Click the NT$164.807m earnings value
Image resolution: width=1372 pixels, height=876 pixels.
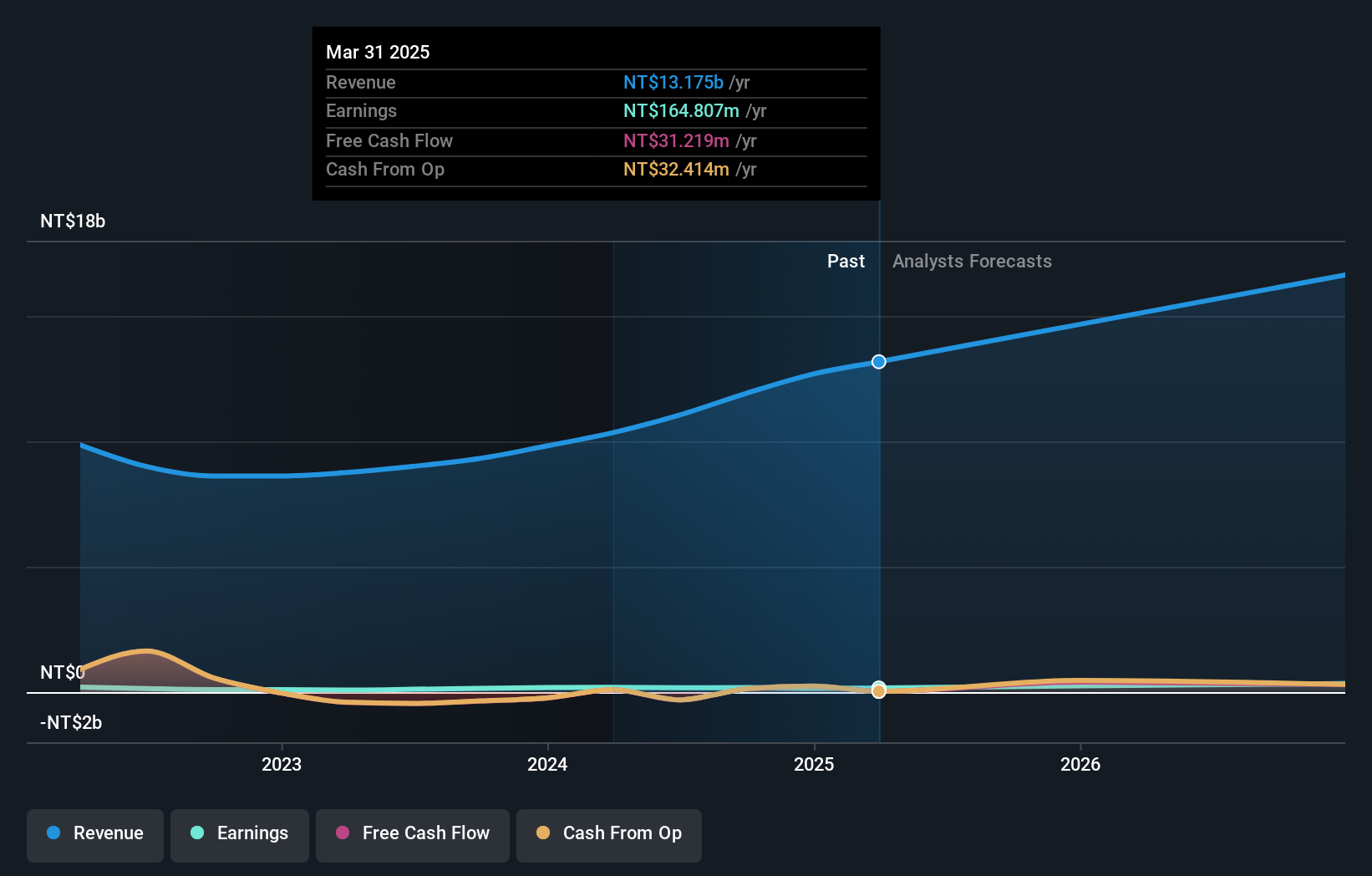(681, 110)
